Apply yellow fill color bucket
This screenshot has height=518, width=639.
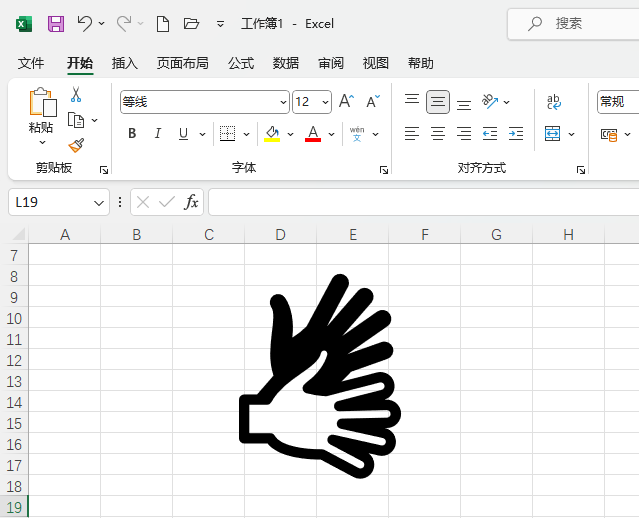point(272,134)
